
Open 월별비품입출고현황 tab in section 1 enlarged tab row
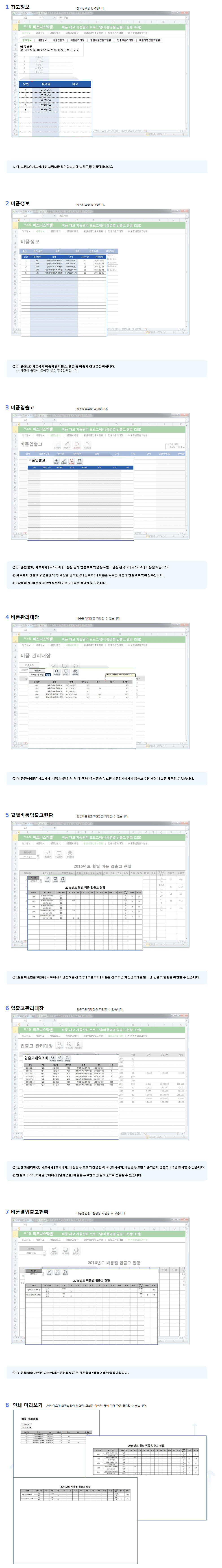click(x=100, y=40)
